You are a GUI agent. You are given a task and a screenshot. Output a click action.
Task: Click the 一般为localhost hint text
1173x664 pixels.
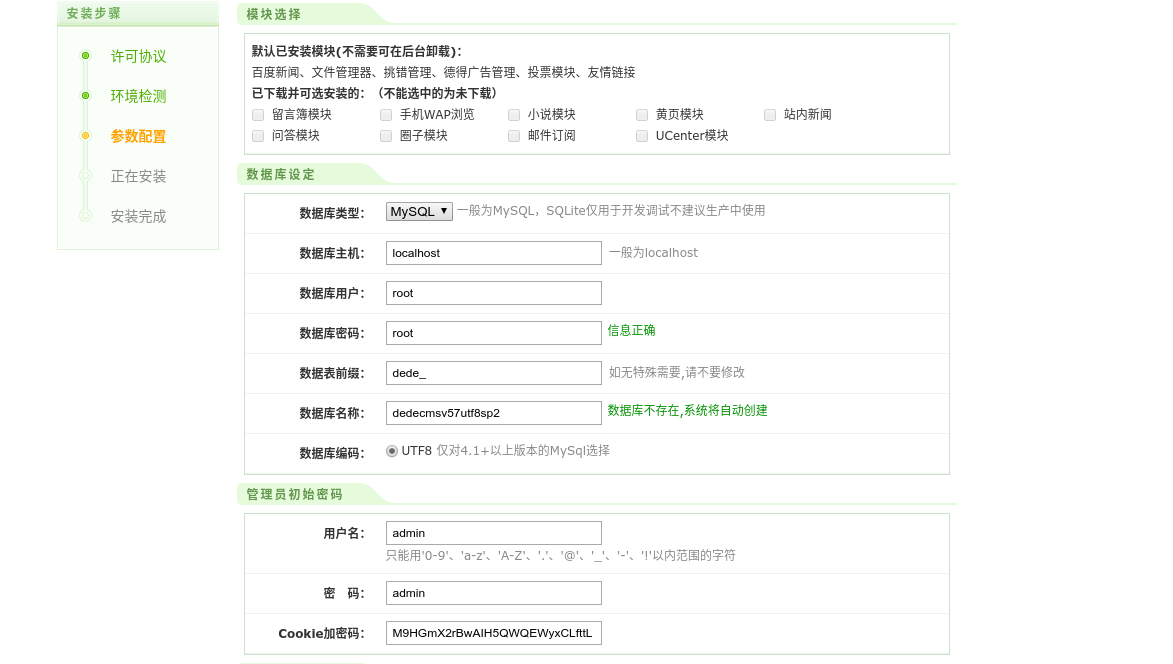[x=653, y=253]
